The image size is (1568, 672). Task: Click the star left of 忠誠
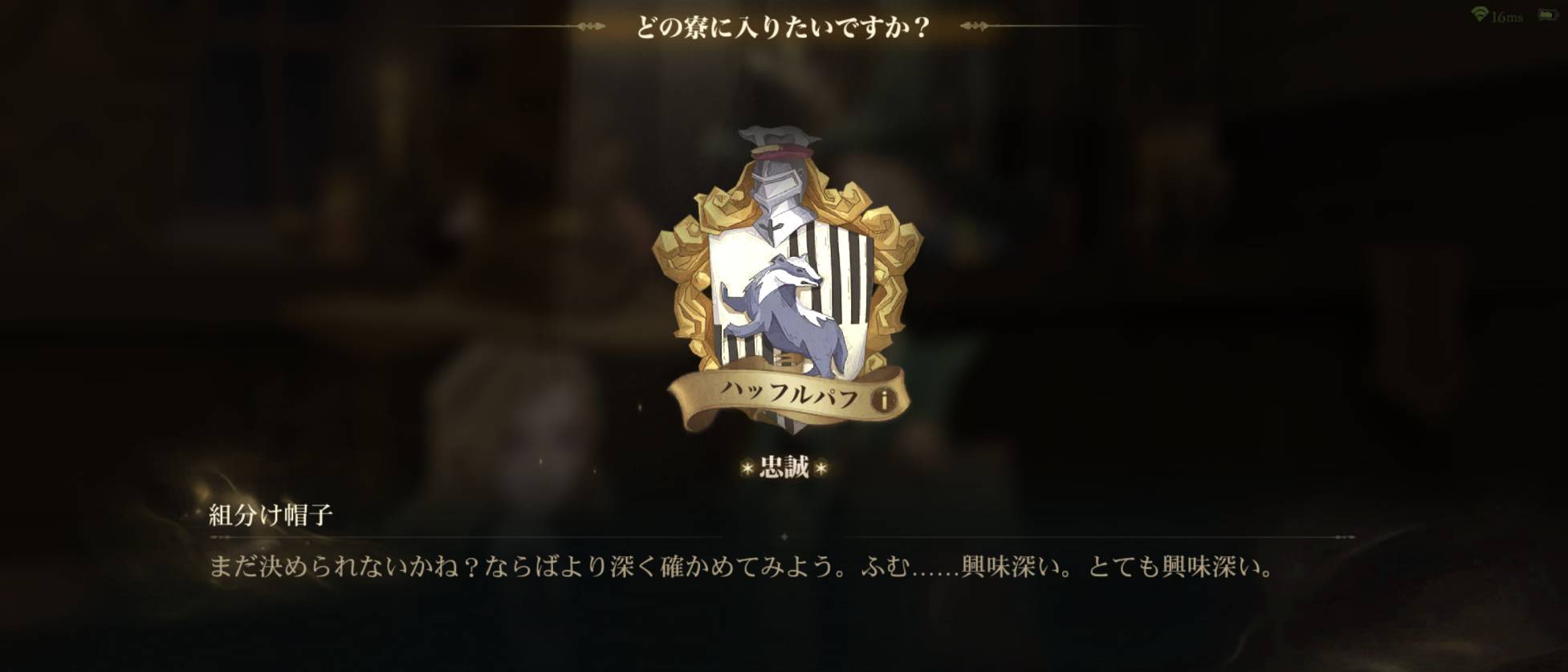point(747,468)
